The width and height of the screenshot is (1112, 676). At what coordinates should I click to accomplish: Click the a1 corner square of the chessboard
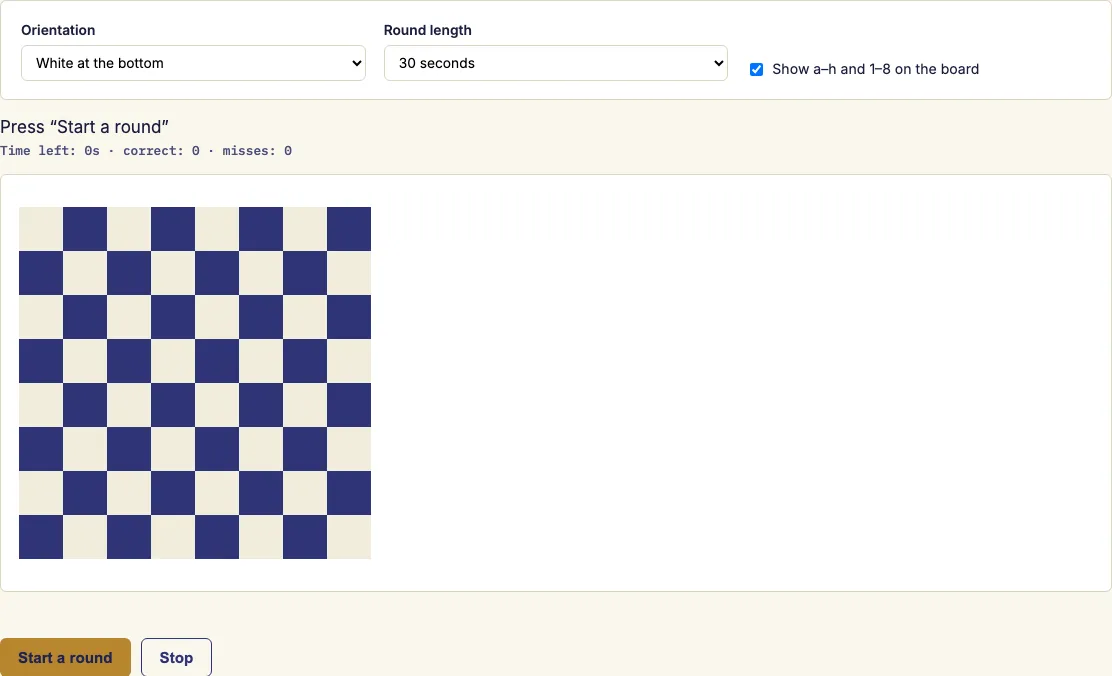(41, 537)
